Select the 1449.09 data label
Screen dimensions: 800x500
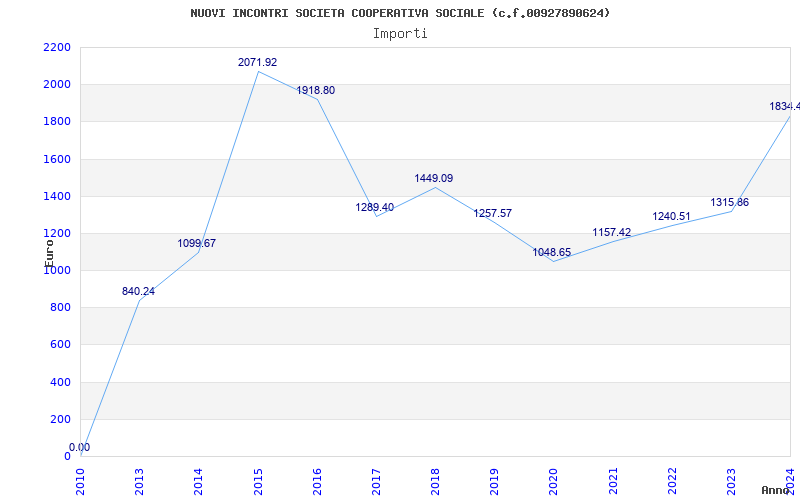434,179
